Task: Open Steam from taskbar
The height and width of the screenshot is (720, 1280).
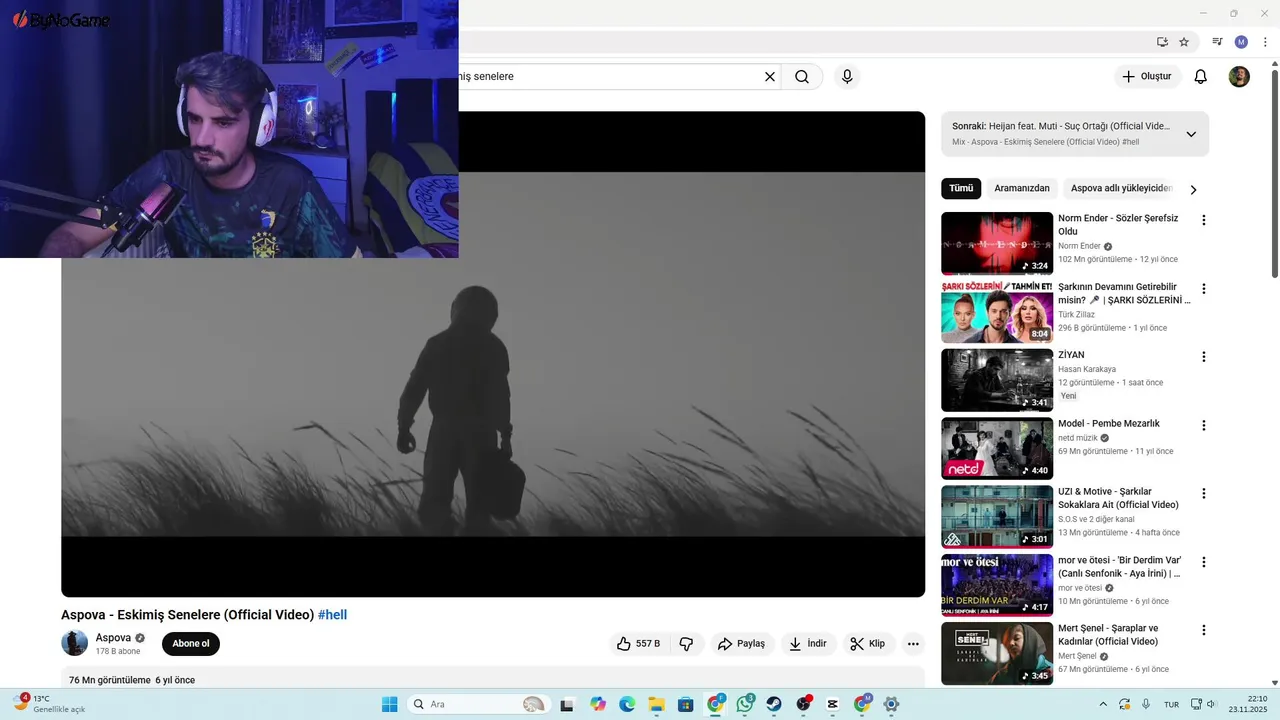Action: point(774,704)
